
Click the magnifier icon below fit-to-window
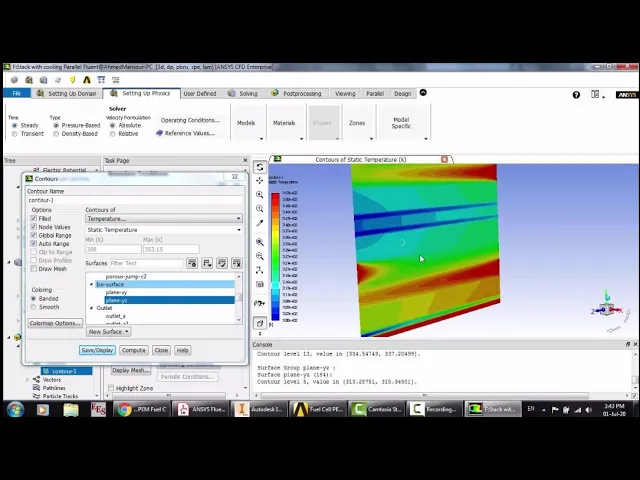[x=260, y=256]
